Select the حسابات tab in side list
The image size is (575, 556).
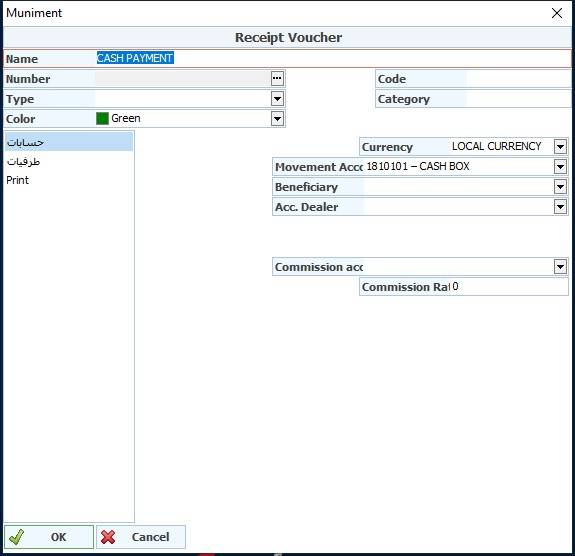pos(69,142)
